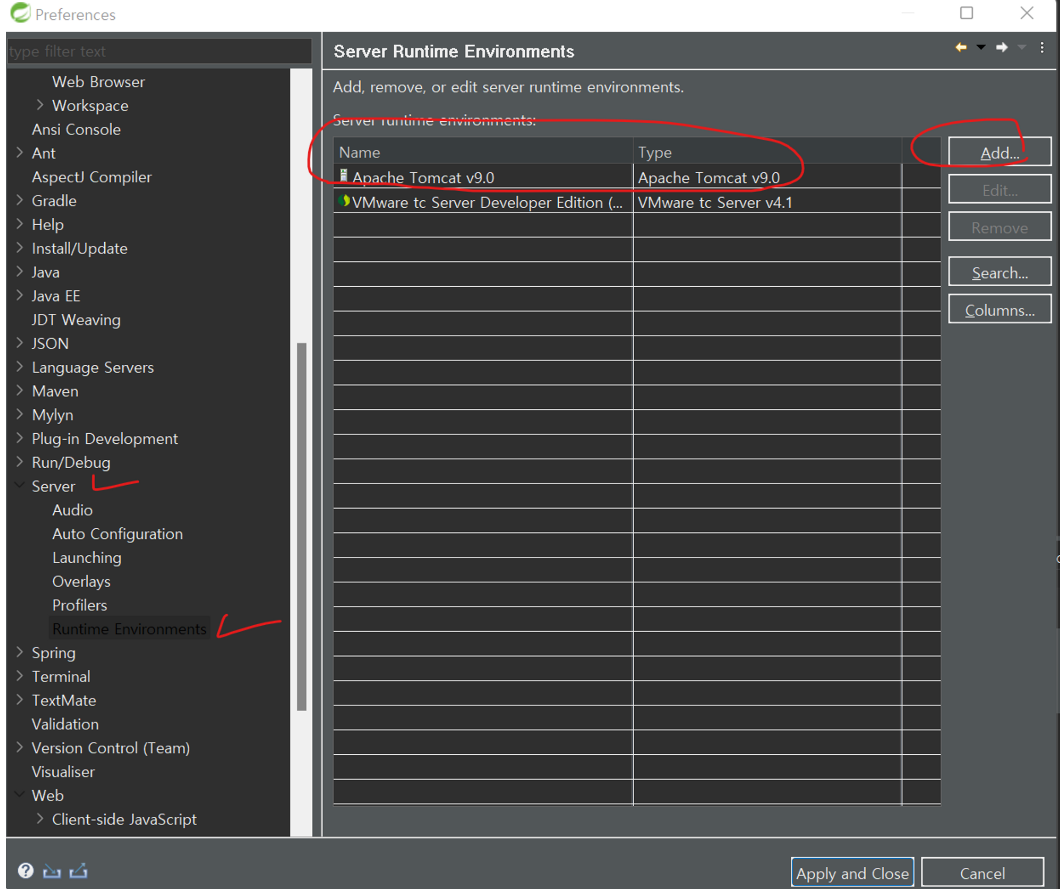Select Runtime Environments tree item

129,629
